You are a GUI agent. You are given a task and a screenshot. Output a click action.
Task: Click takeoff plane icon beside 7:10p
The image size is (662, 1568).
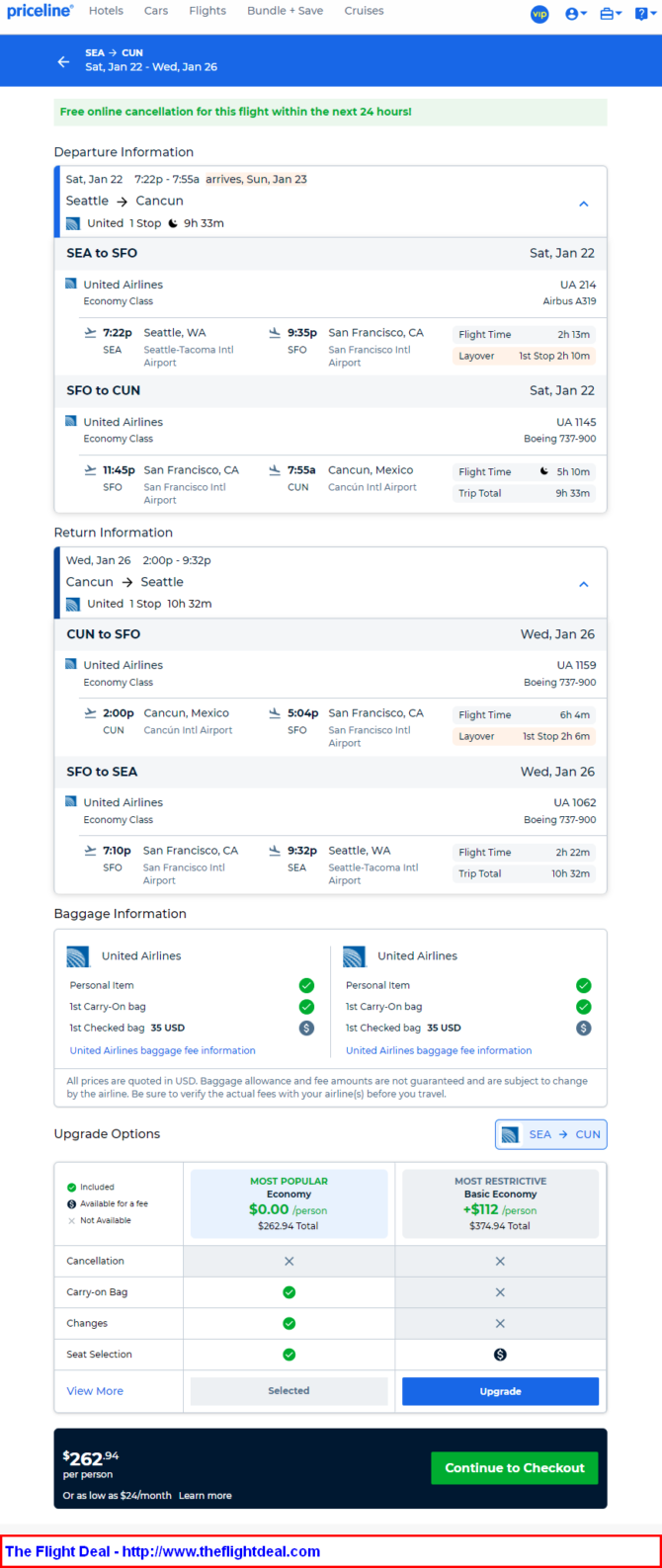point(91,851)
